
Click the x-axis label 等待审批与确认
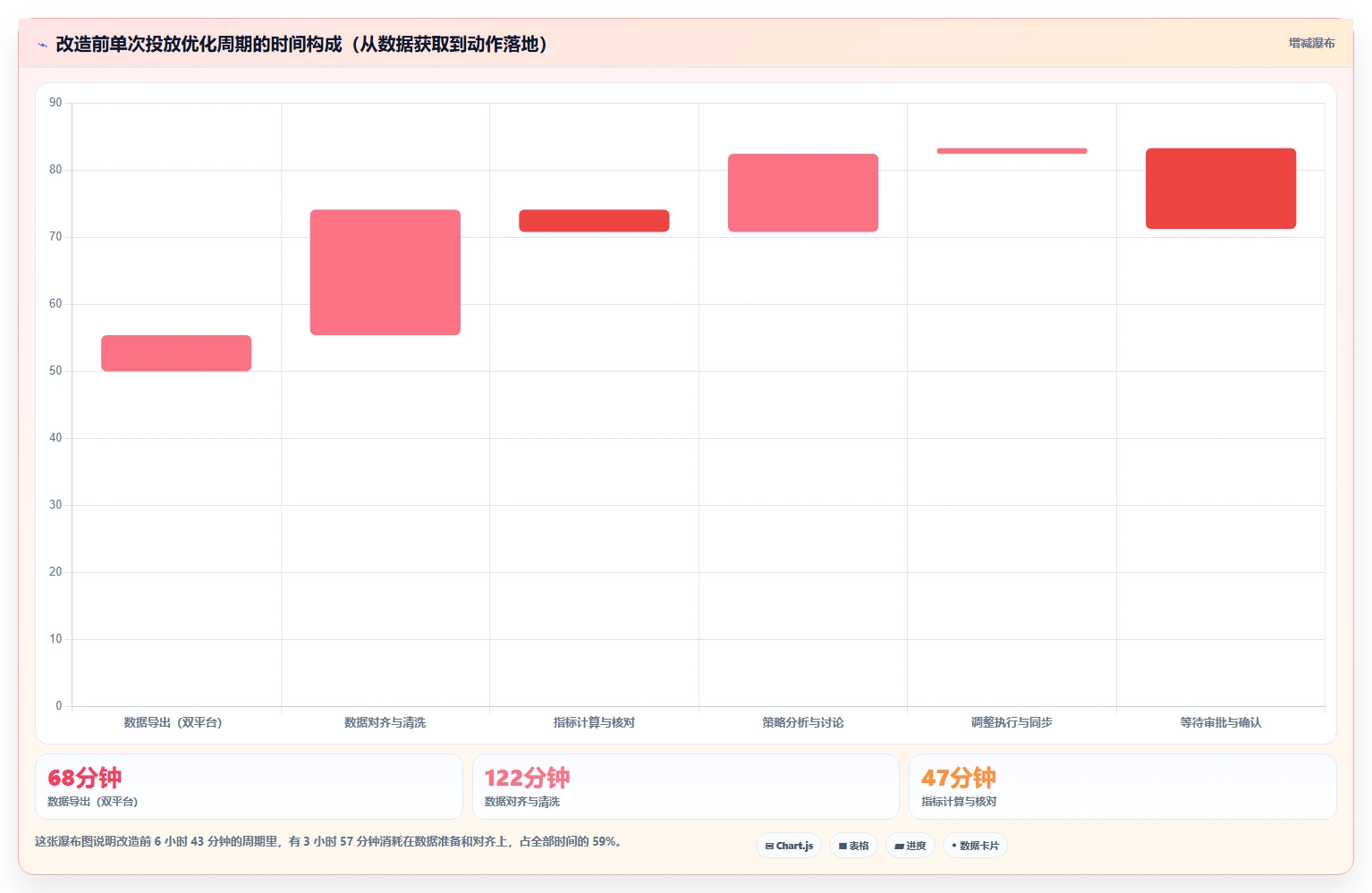(x=1221, y=722)
